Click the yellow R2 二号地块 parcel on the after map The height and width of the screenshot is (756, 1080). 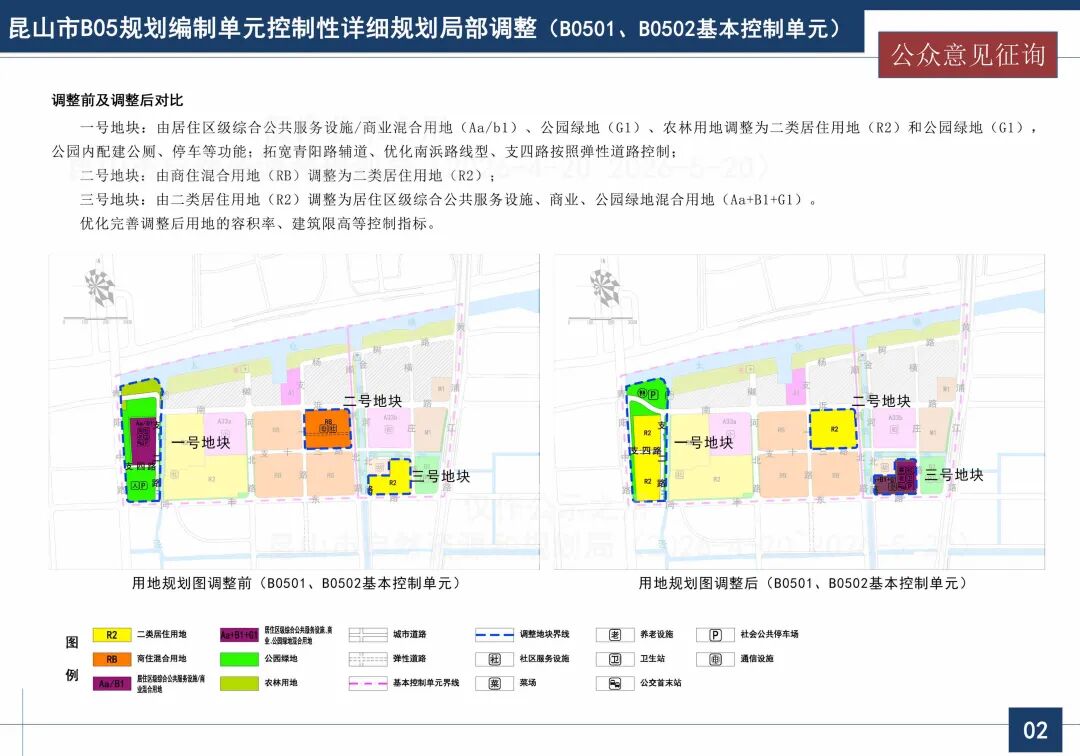tap(833, 430)
